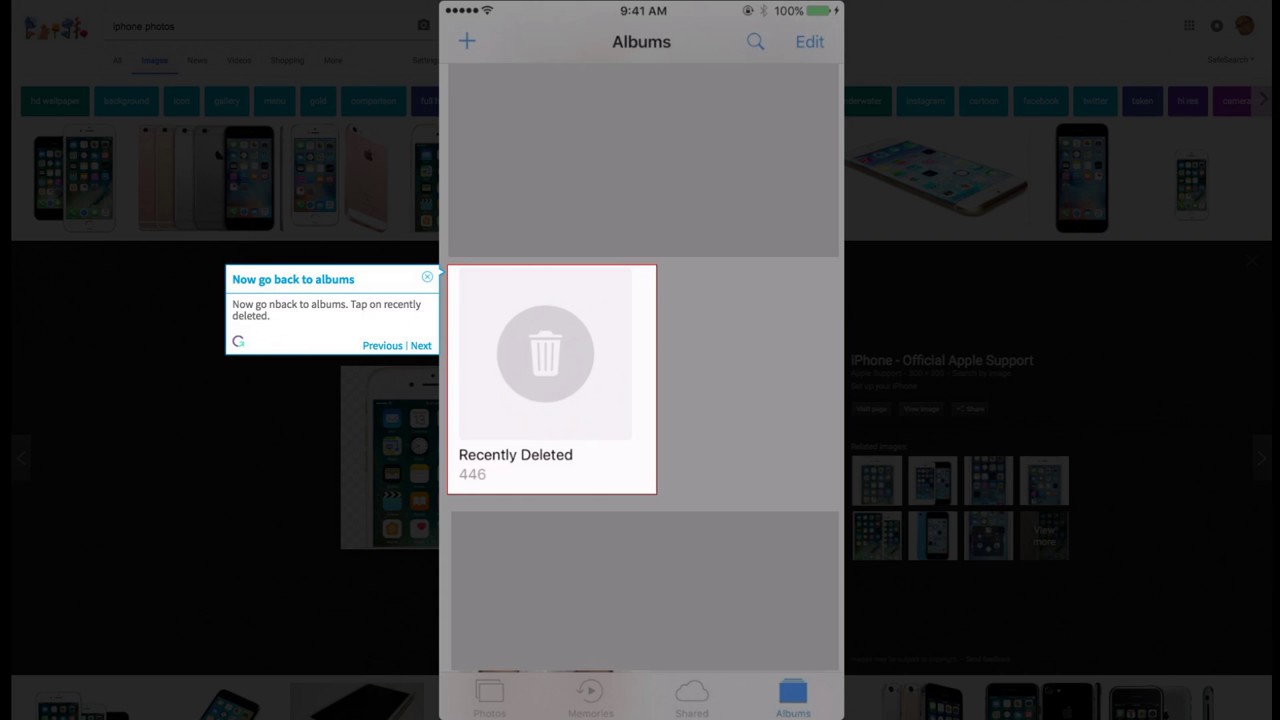This screenshot has height=720, width=1280.
Task: Open the 'View more' related images tile
Action: 1044,536
